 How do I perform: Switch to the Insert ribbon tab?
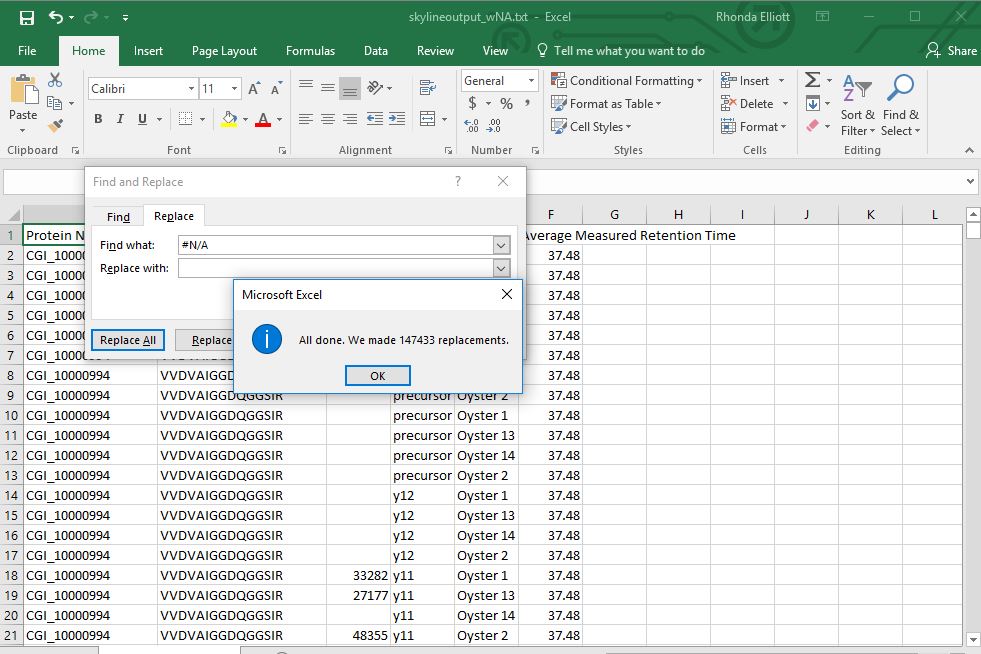click(x=148, y=51)
